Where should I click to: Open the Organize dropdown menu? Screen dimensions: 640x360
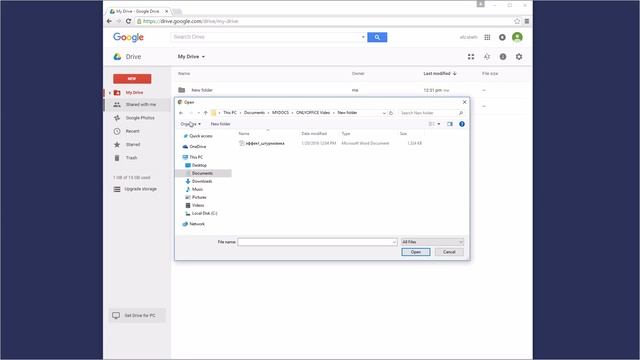[191, 124]
